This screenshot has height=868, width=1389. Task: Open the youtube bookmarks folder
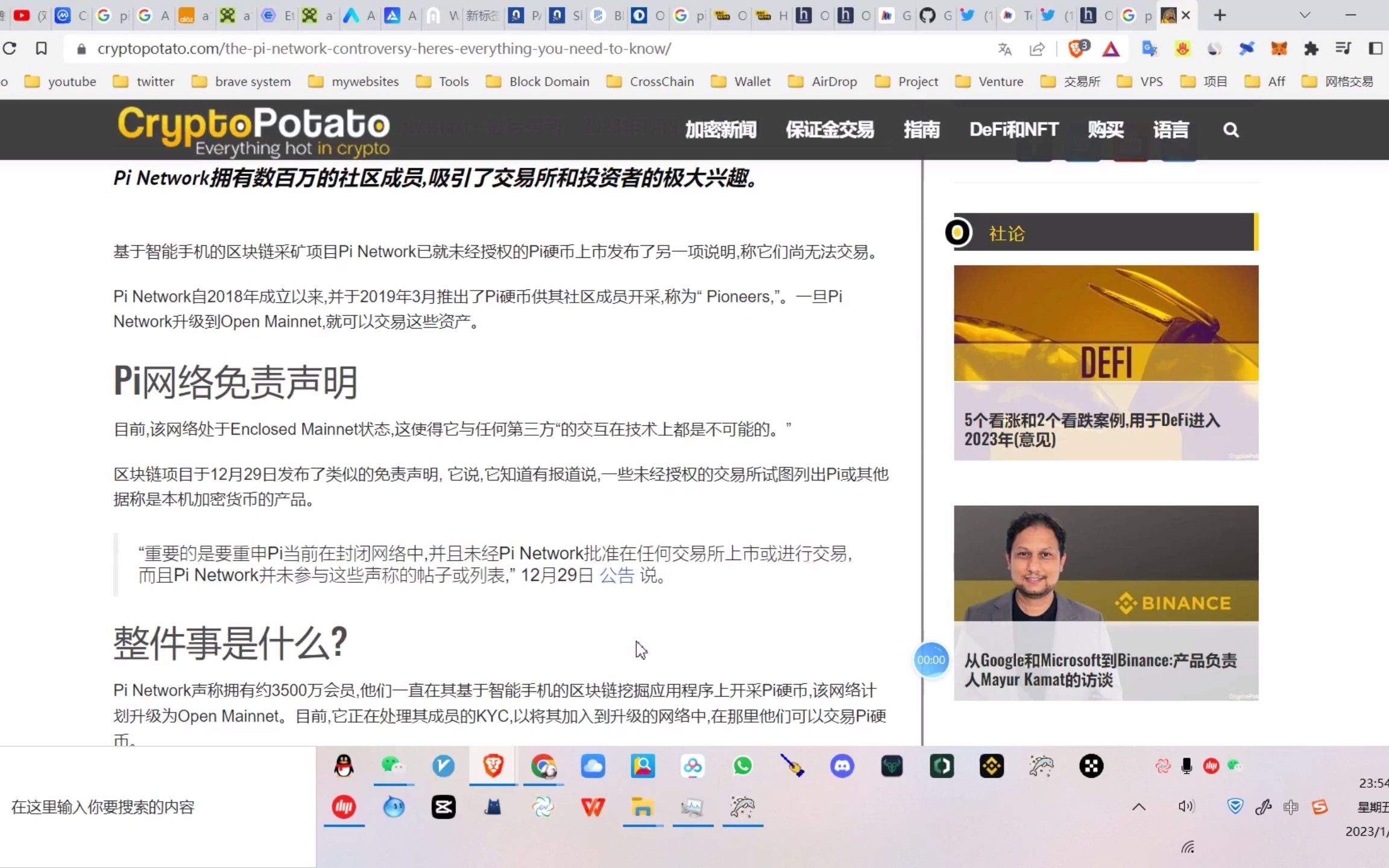(60, 81)
